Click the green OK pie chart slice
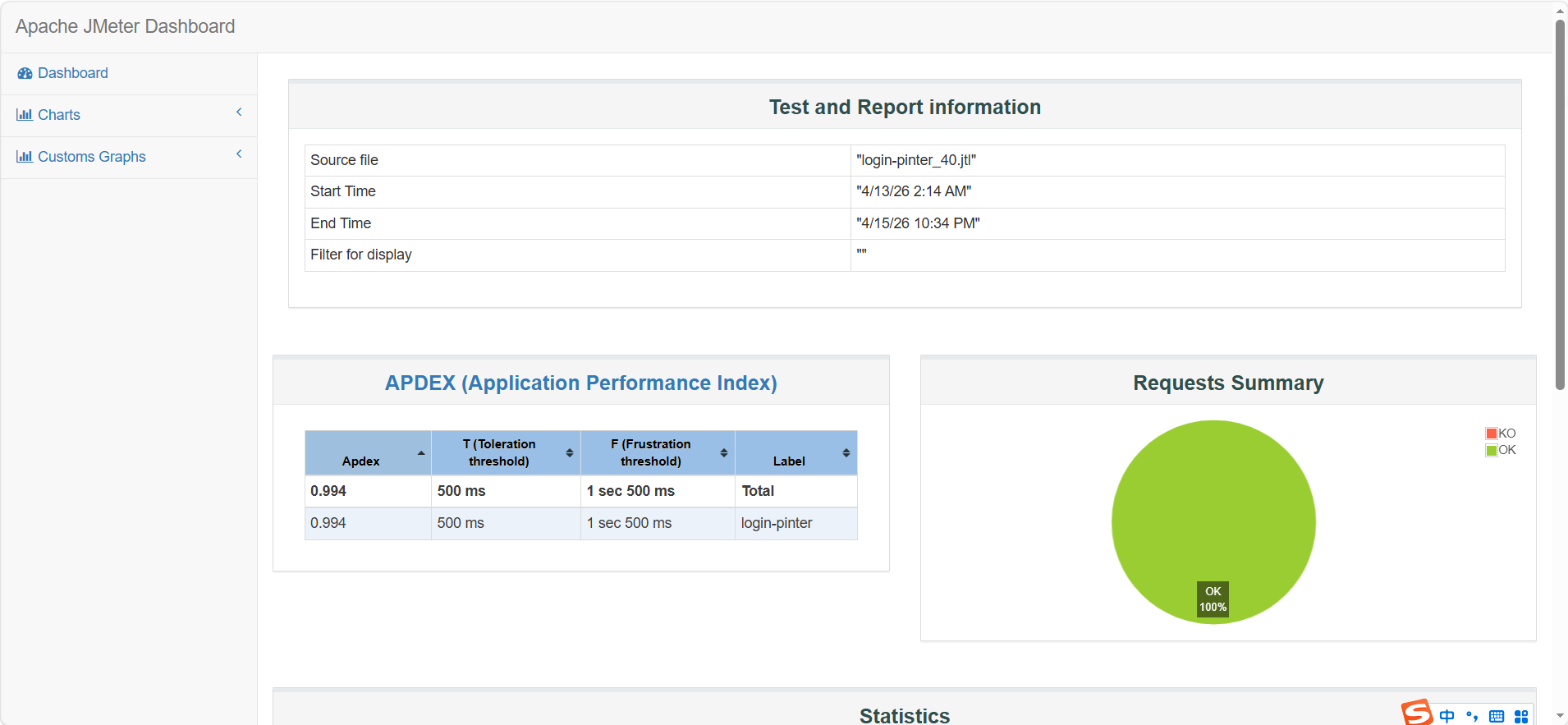 pyautogui.click(x=1213, y=509)
